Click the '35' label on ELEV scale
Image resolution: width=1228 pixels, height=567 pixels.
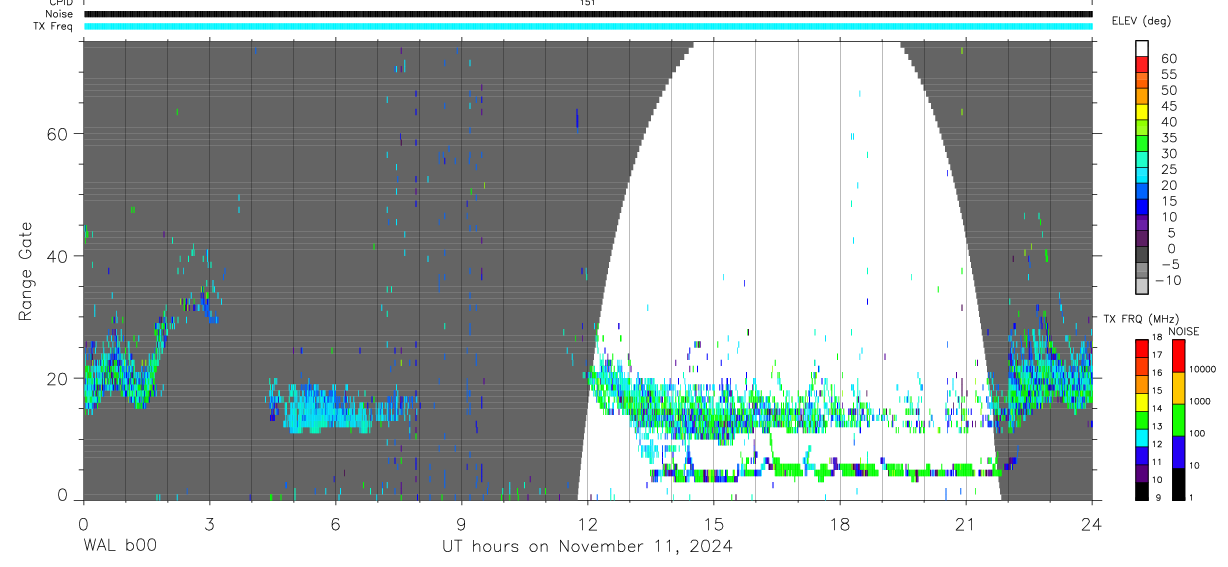[x=1169, y=138]
